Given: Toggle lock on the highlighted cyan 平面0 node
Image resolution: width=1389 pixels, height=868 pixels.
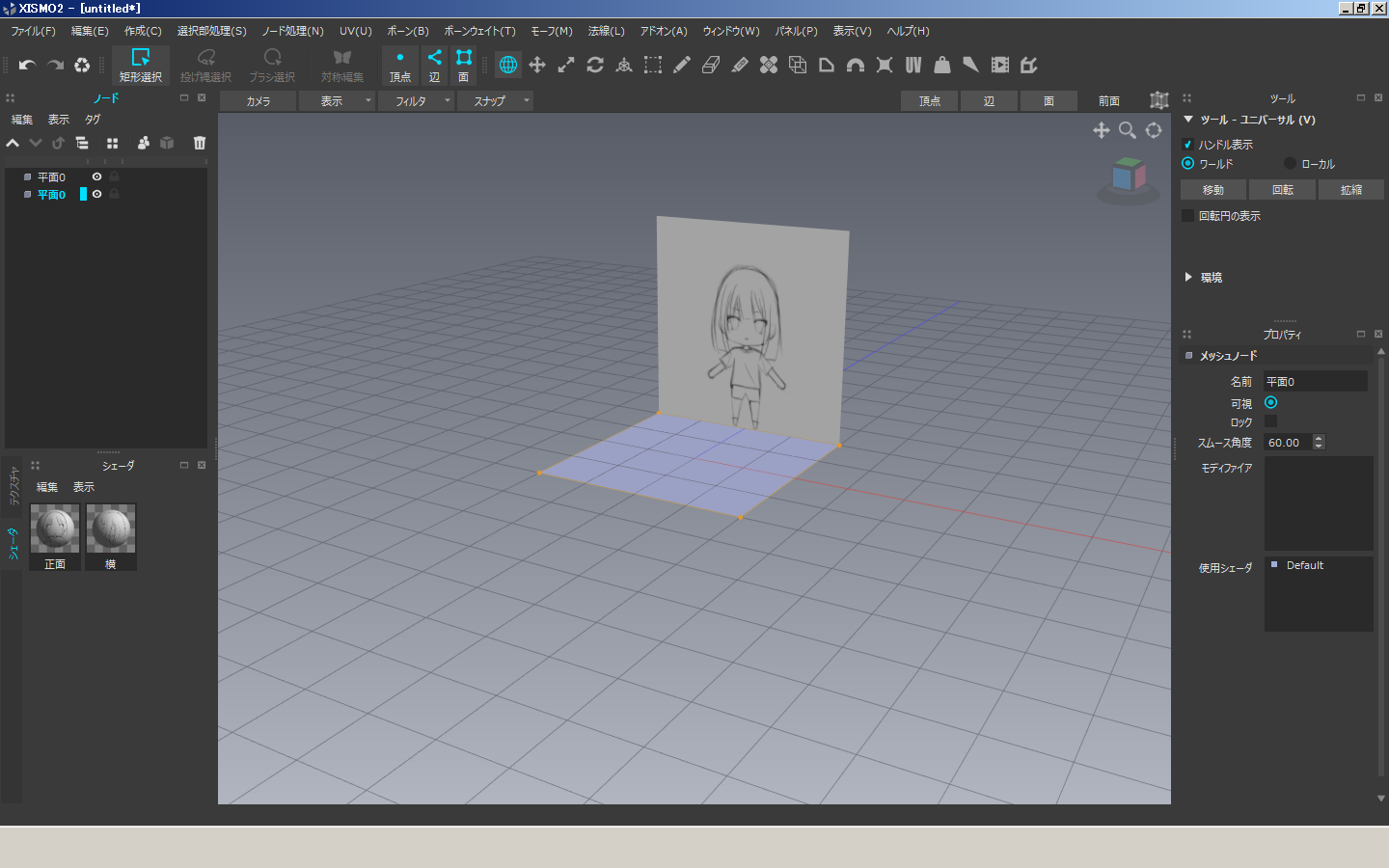Looking at the screenshot, I should click(114, 194).
